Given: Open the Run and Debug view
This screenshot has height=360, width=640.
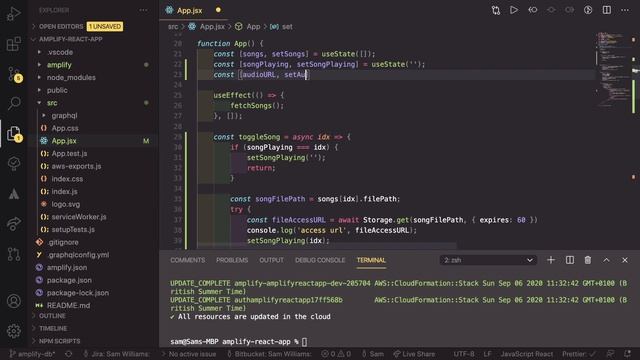Looking at the screenshot, I should tap(13, 13).
